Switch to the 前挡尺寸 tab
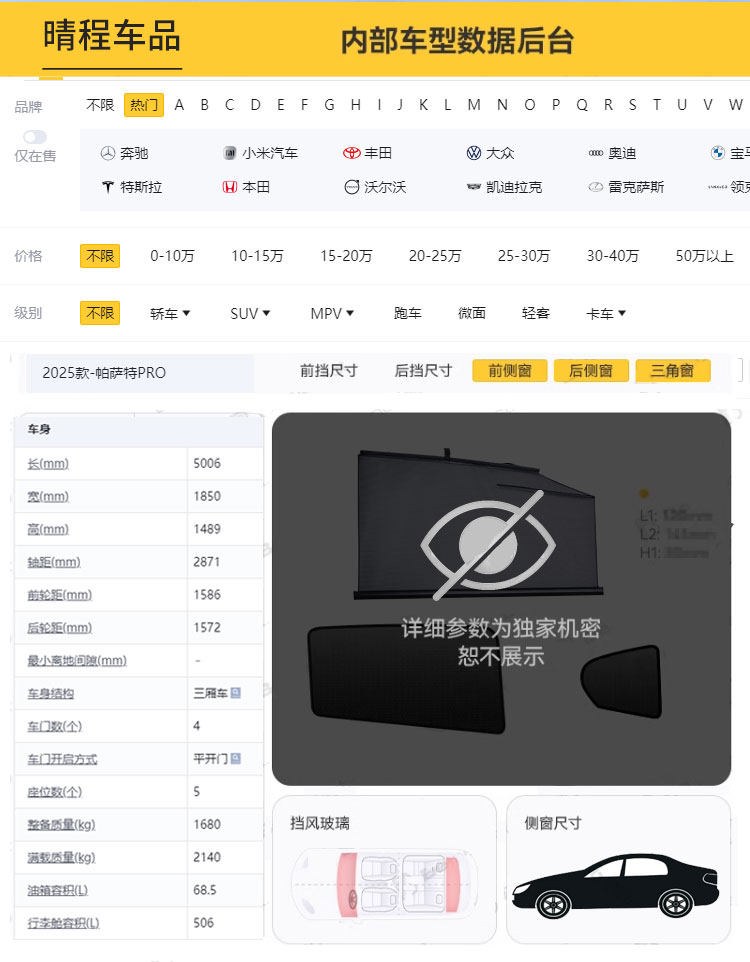This screenshot has width=750, height=962. pos(328,371)
